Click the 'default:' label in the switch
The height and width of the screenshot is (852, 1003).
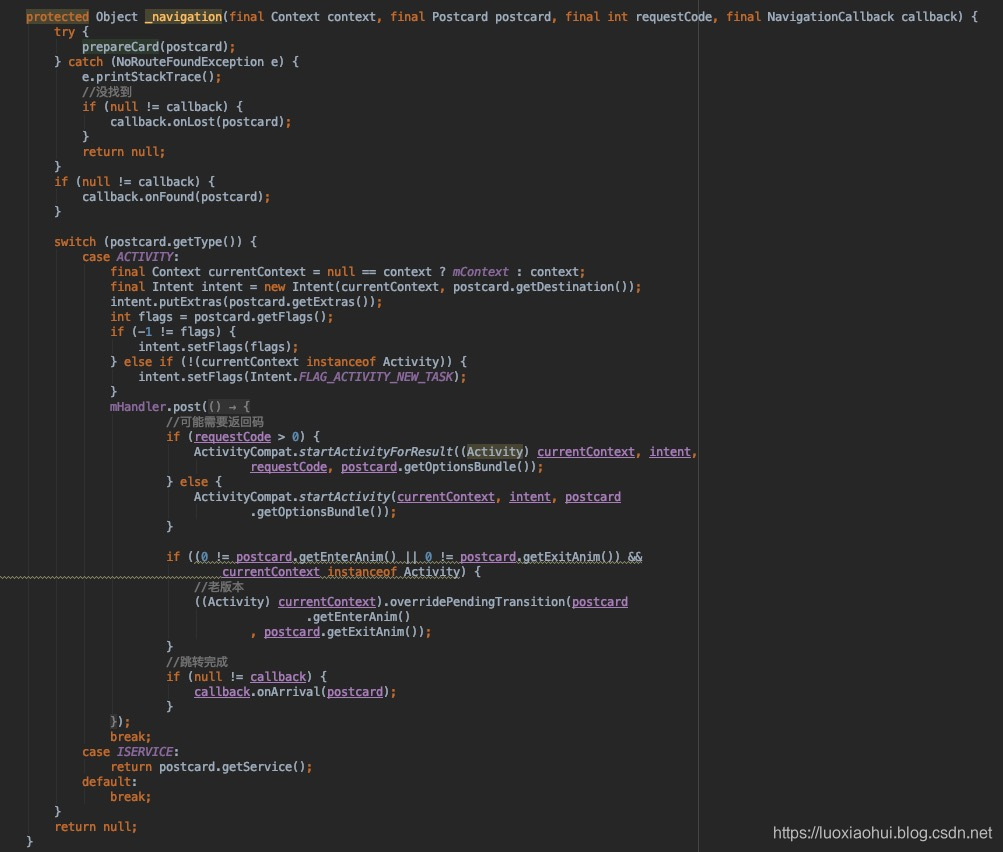109,782
